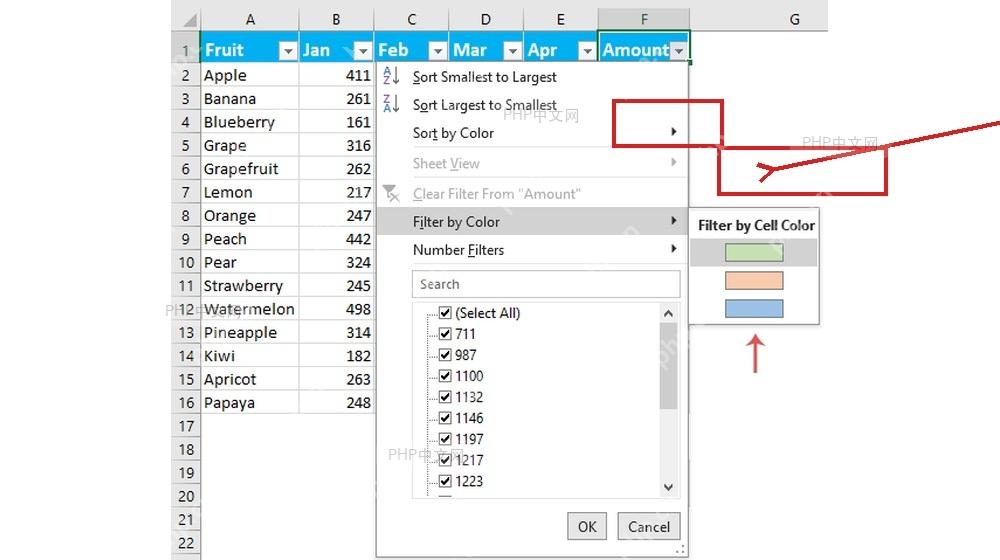Open the Sort by Color menu entry
The width and height of the screenshot is (1000, 560).
tap(533, 133)
